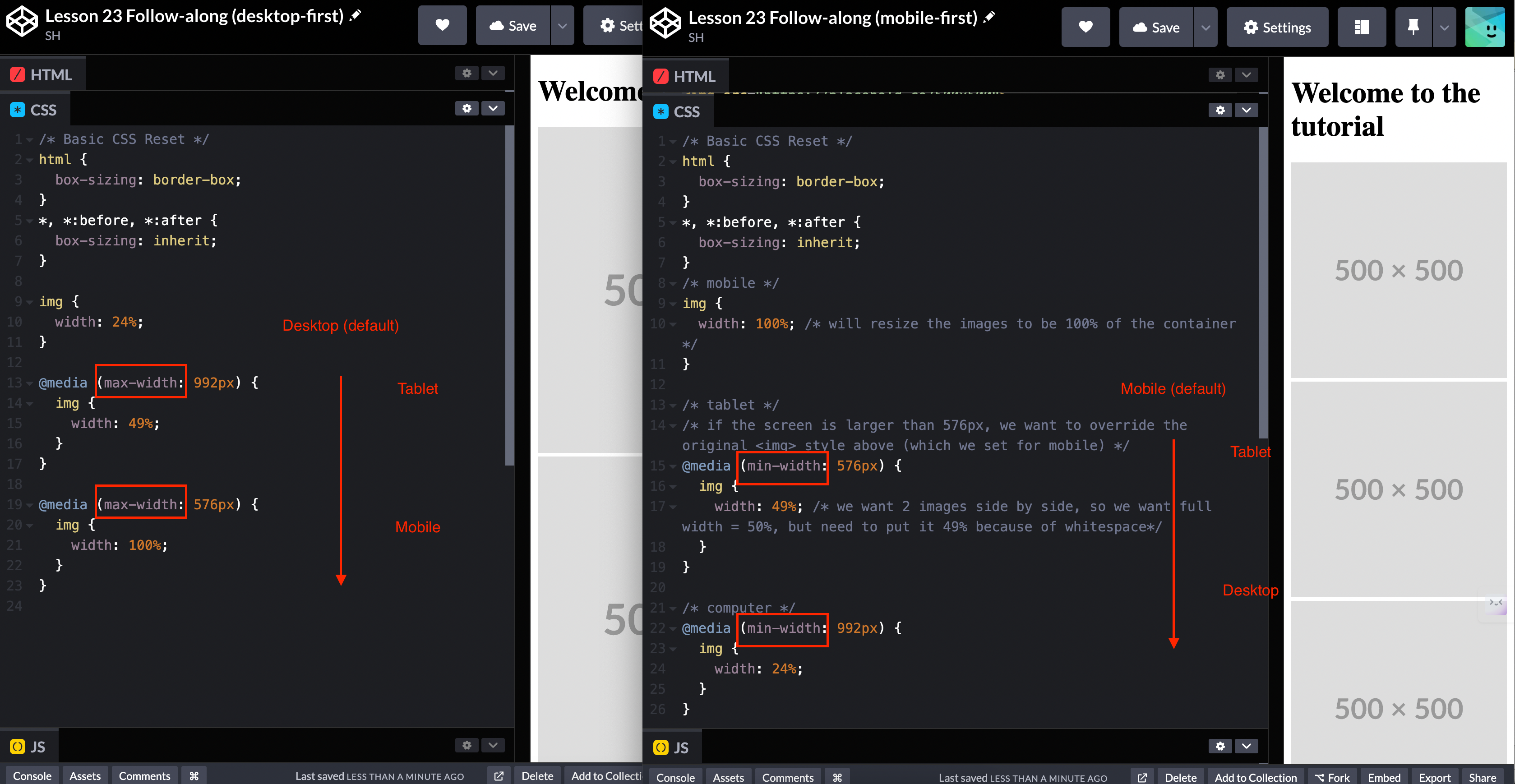Fork the mobile-first pen
This screenshot has width=1515, height=784.
1333,777
